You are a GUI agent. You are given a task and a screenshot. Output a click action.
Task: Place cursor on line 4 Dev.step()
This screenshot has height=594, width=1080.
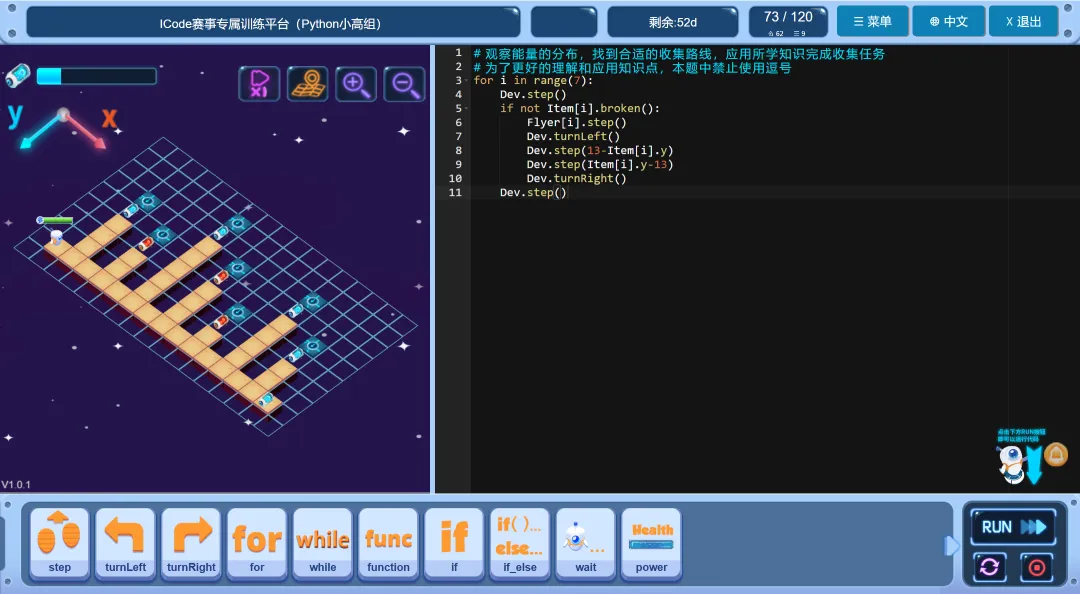pyautogui.click(x=532, y=94)
